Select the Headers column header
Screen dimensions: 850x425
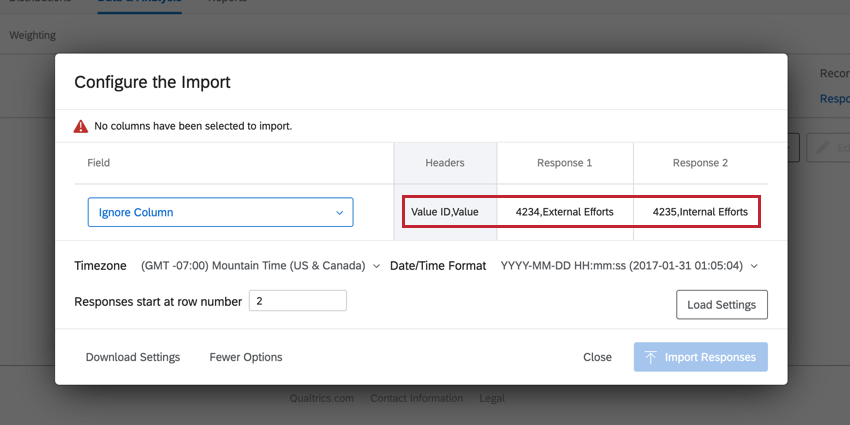[445, 162]
